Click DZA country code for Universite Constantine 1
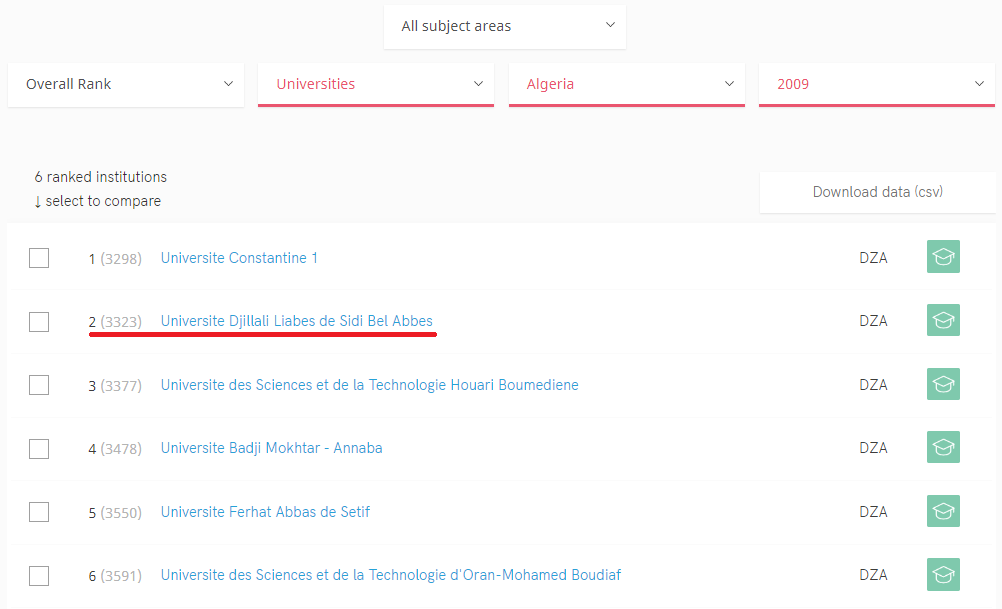The height and width of the screenshot is (609, 1002). tap(873, 258)
